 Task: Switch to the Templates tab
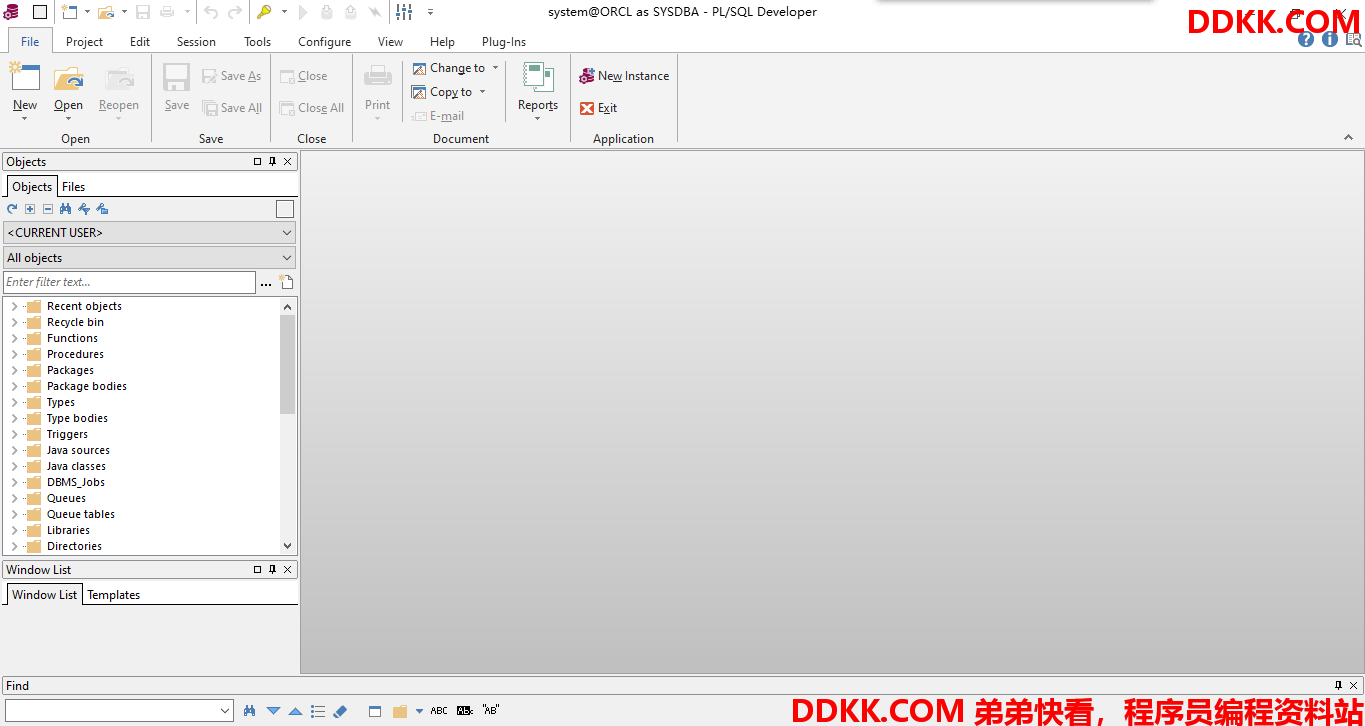tap(114, 595)
